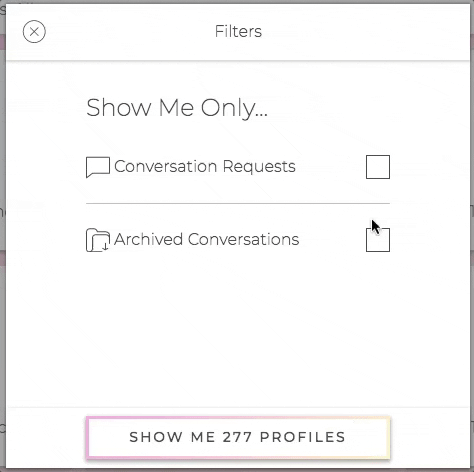474x472 pixels.
Task: Enable the Conversation Requests checkbox
Action: [x=378, y=167]
